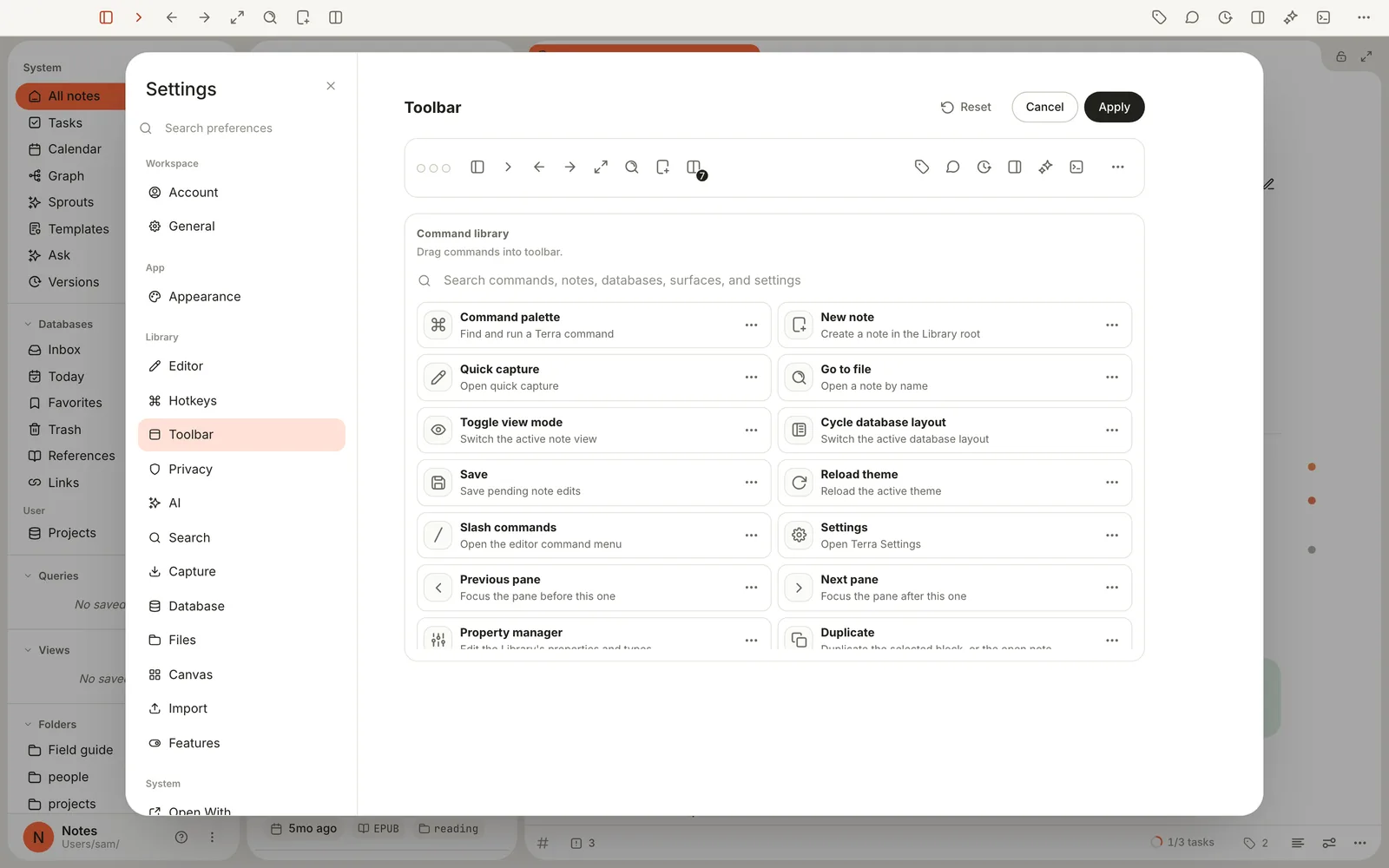Image resolution: width=1389 pixels, height=868 pixels.
Task: Click the Next pane command card
Action: pos(954,588)
